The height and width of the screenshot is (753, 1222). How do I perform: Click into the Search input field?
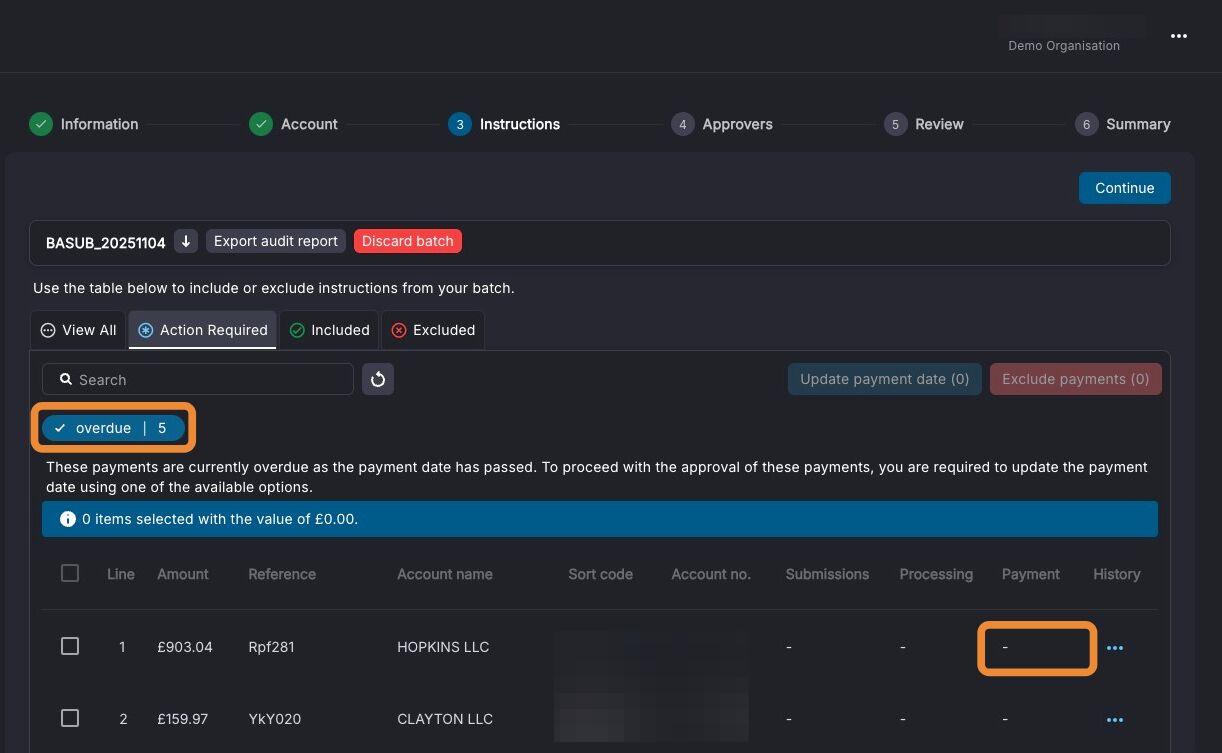point(198,379)
